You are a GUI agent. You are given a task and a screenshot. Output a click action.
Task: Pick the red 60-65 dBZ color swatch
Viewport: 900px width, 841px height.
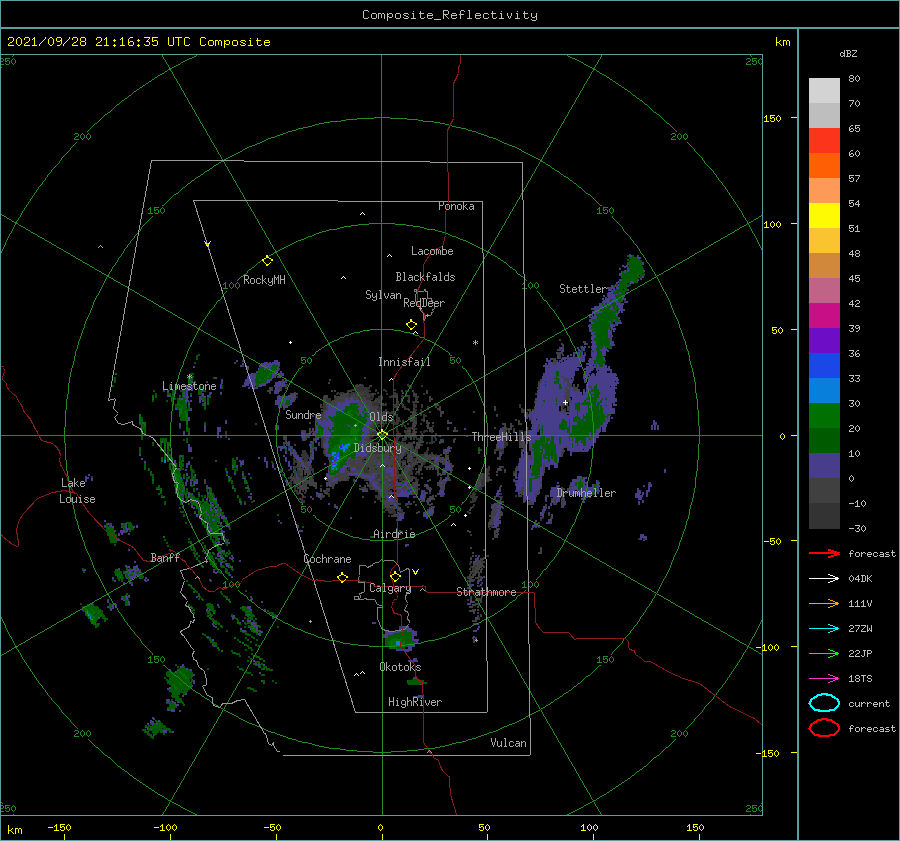(824, 141)
